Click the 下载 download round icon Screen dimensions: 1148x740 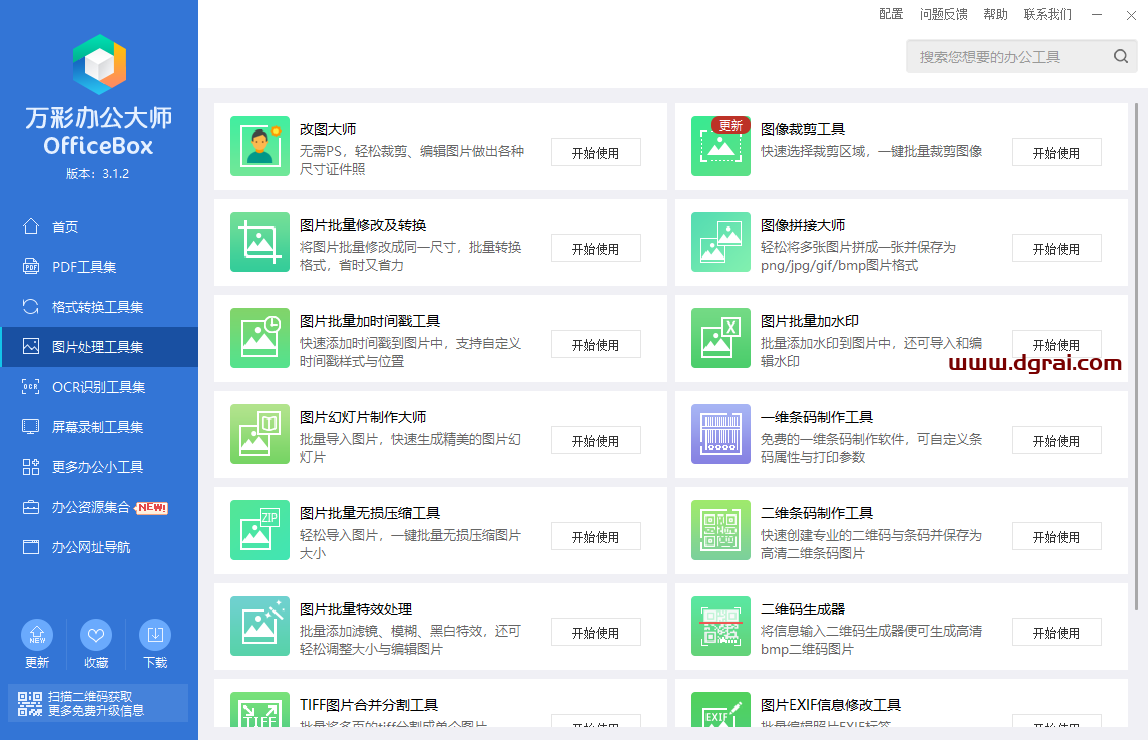coord(155,635)
